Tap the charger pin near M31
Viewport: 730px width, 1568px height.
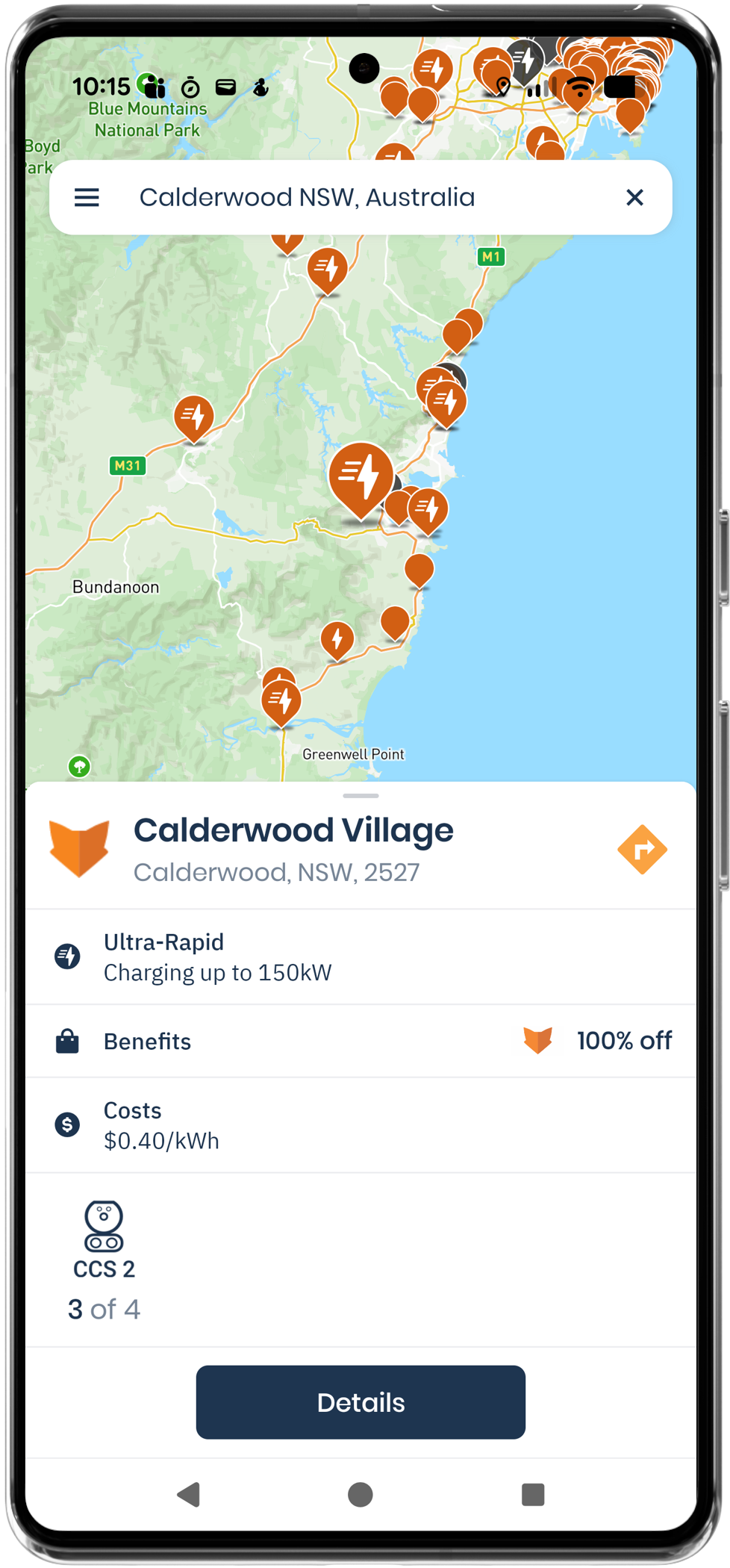click(x=194, y=418)
